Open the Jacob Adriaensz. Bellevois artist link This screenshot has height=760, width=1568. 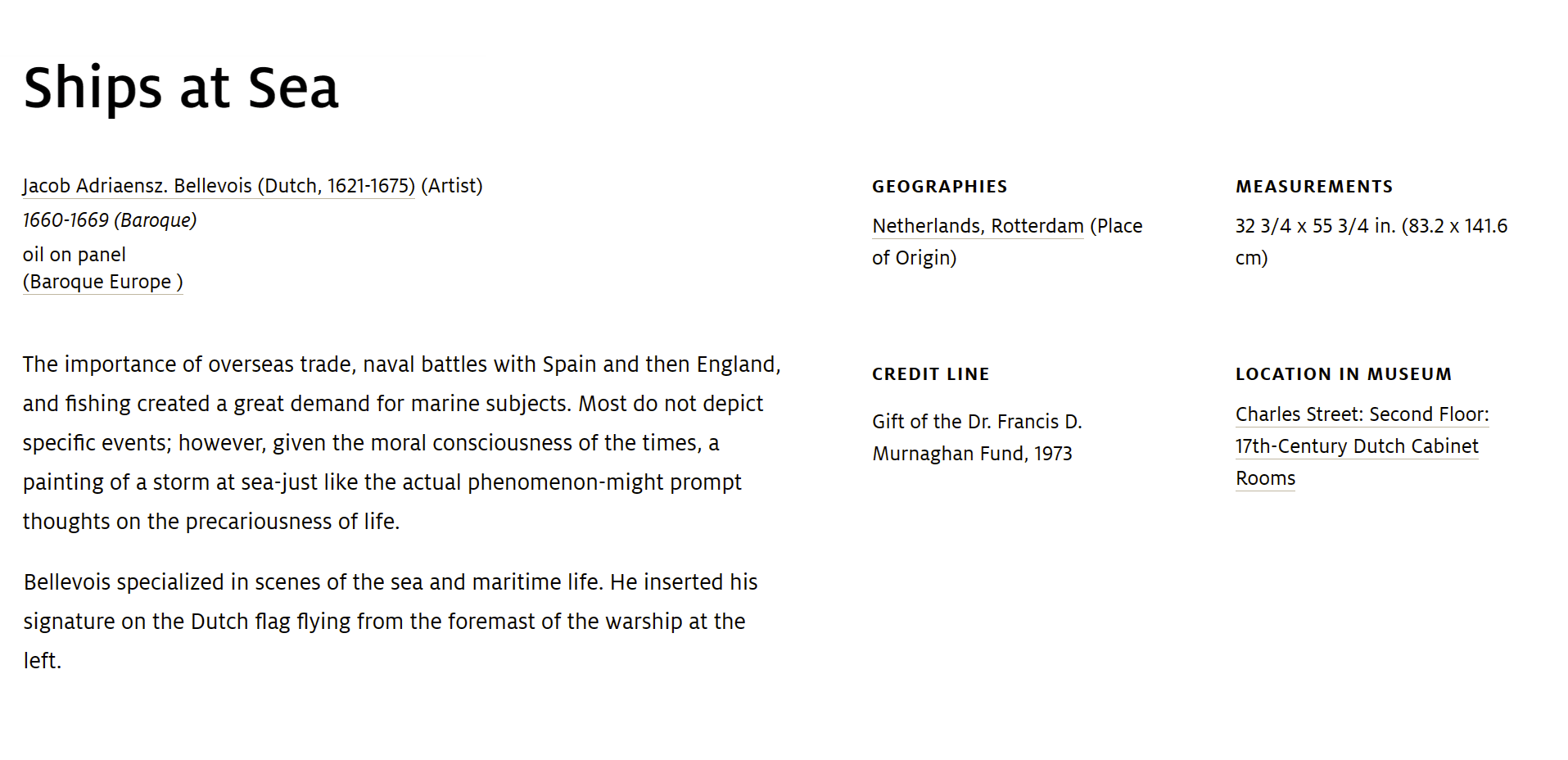(219, 186)
